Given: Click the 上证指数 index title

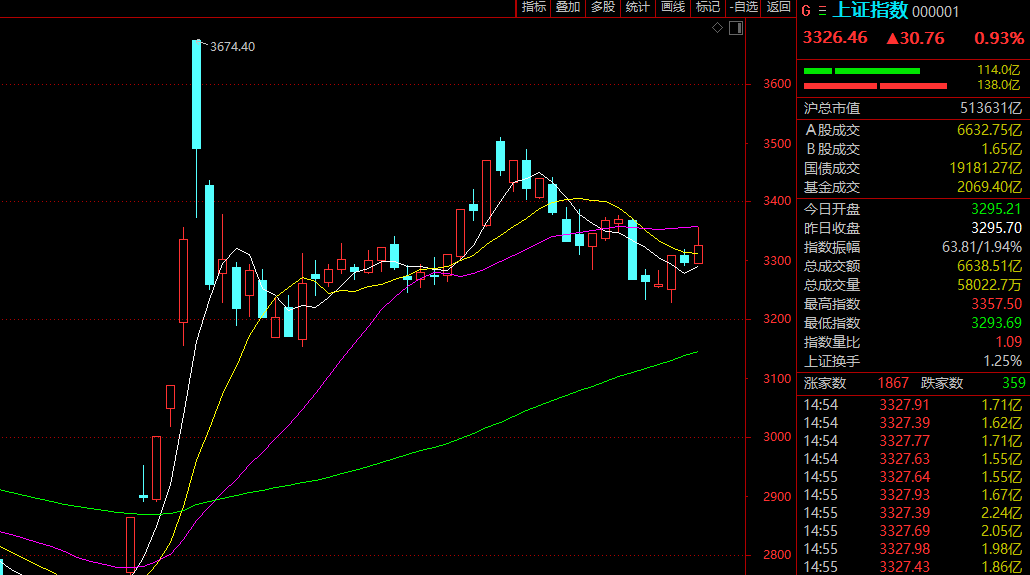Looking at the screenshot, I should (870, 12).
